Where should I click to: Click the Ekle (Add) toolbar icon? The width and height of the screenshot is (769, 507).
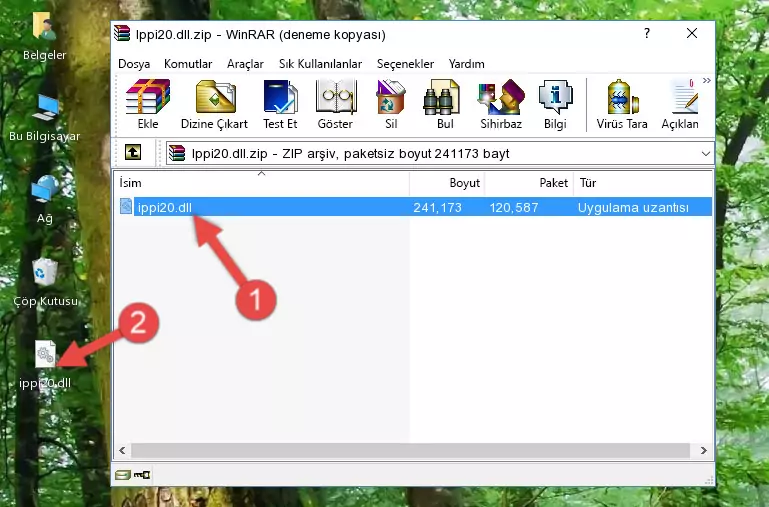tap(148, 104)
